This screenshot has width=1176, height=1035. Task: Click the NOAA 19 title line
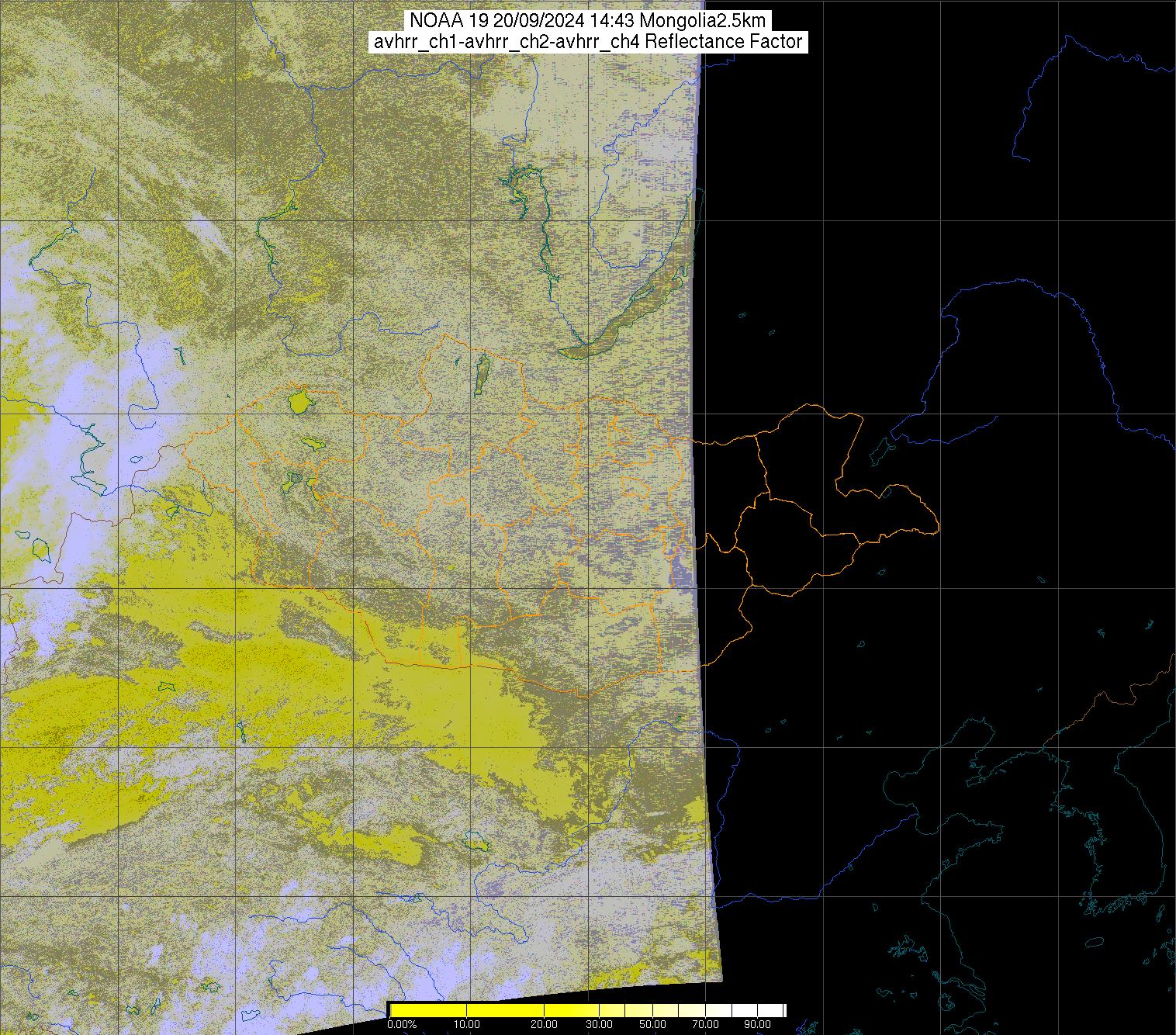589,21
